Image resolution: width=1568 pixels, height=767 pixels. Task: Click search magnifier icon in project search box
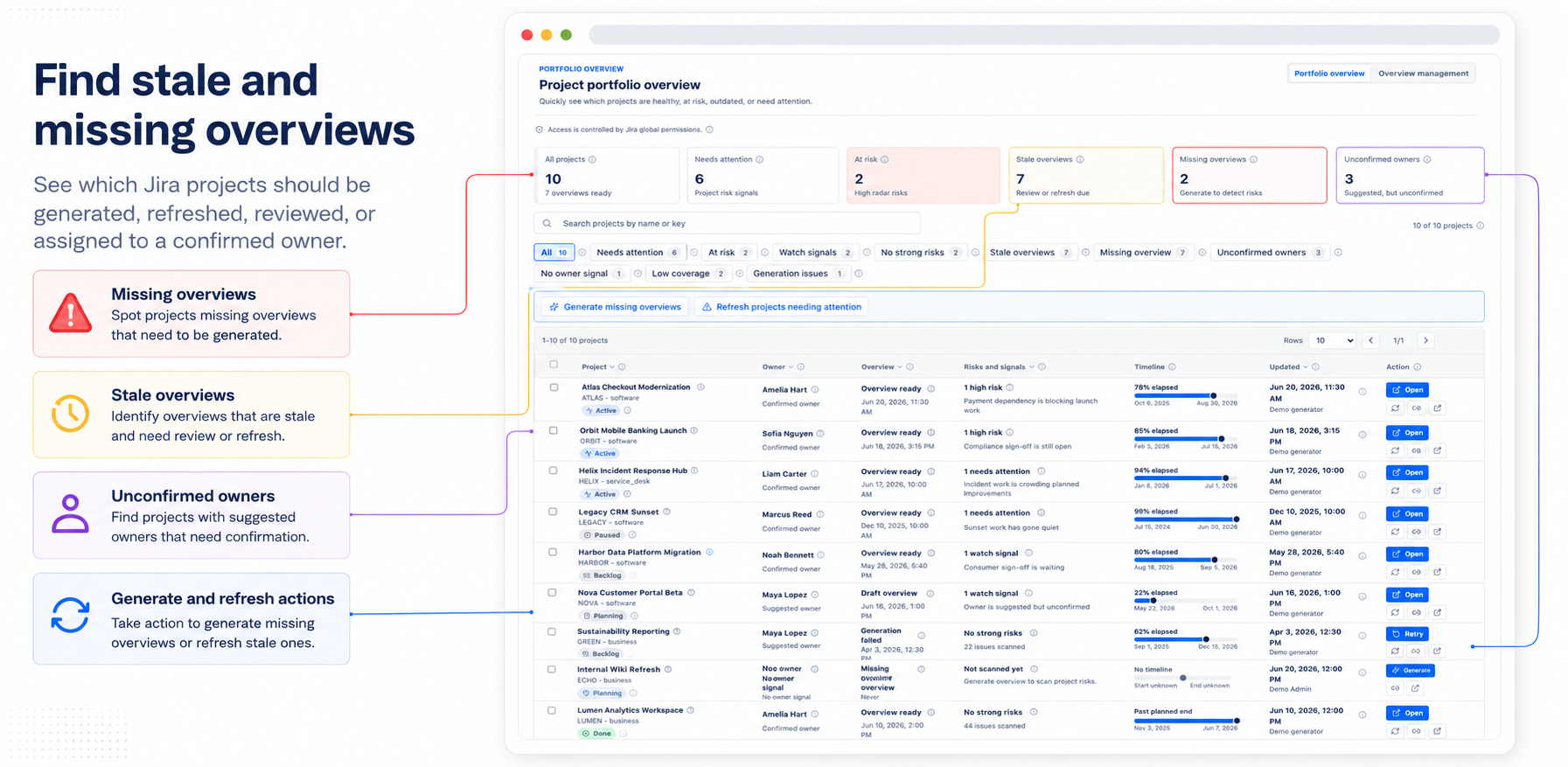[547, 224]
